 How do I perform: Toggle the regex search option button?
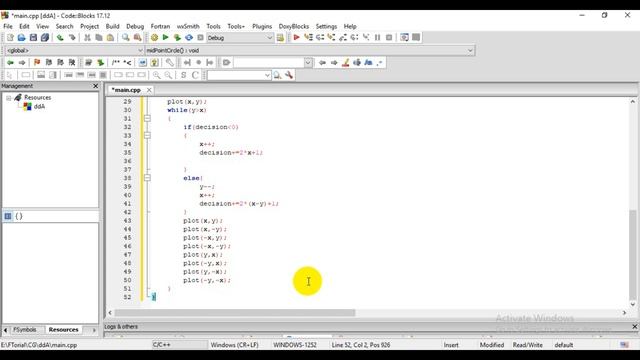[380, 62]
